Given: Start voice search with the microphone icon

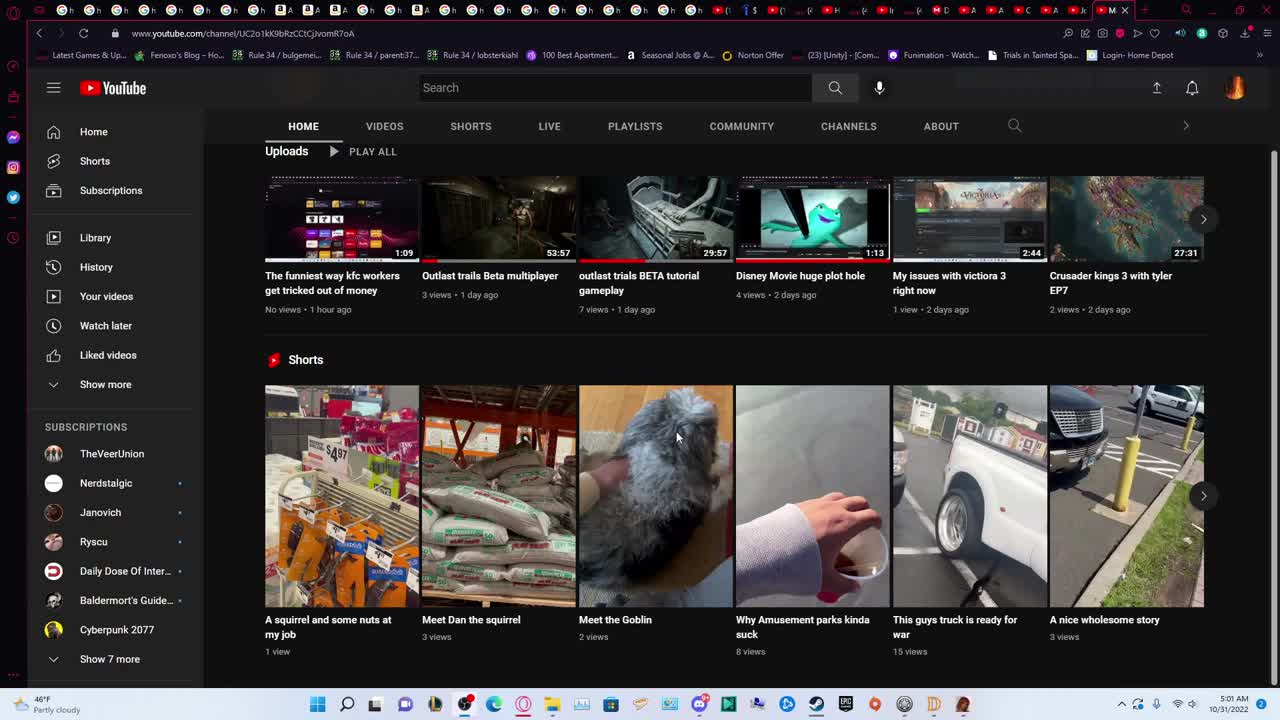Looking at the screenshot, I should (x=879, y=88).
